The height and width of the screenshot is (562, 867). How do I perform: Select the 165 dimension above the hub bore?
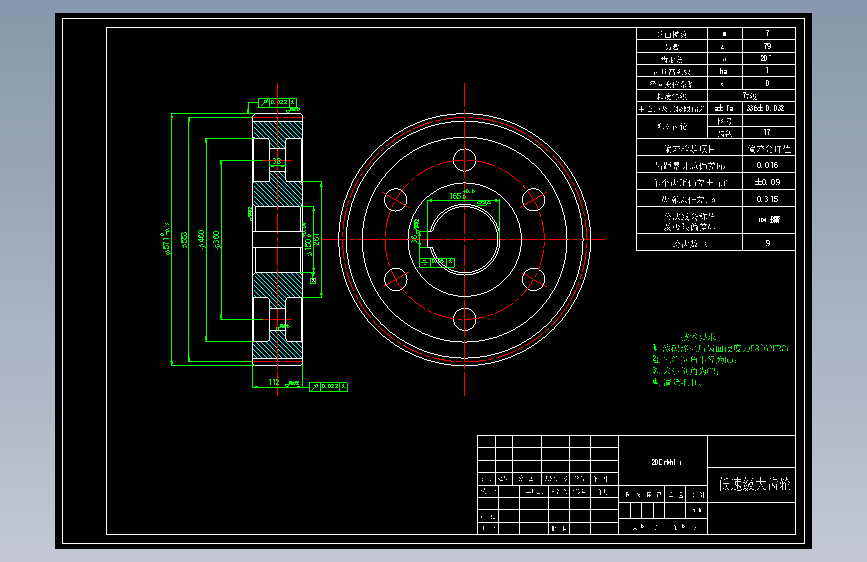click(x=456, y=196)
